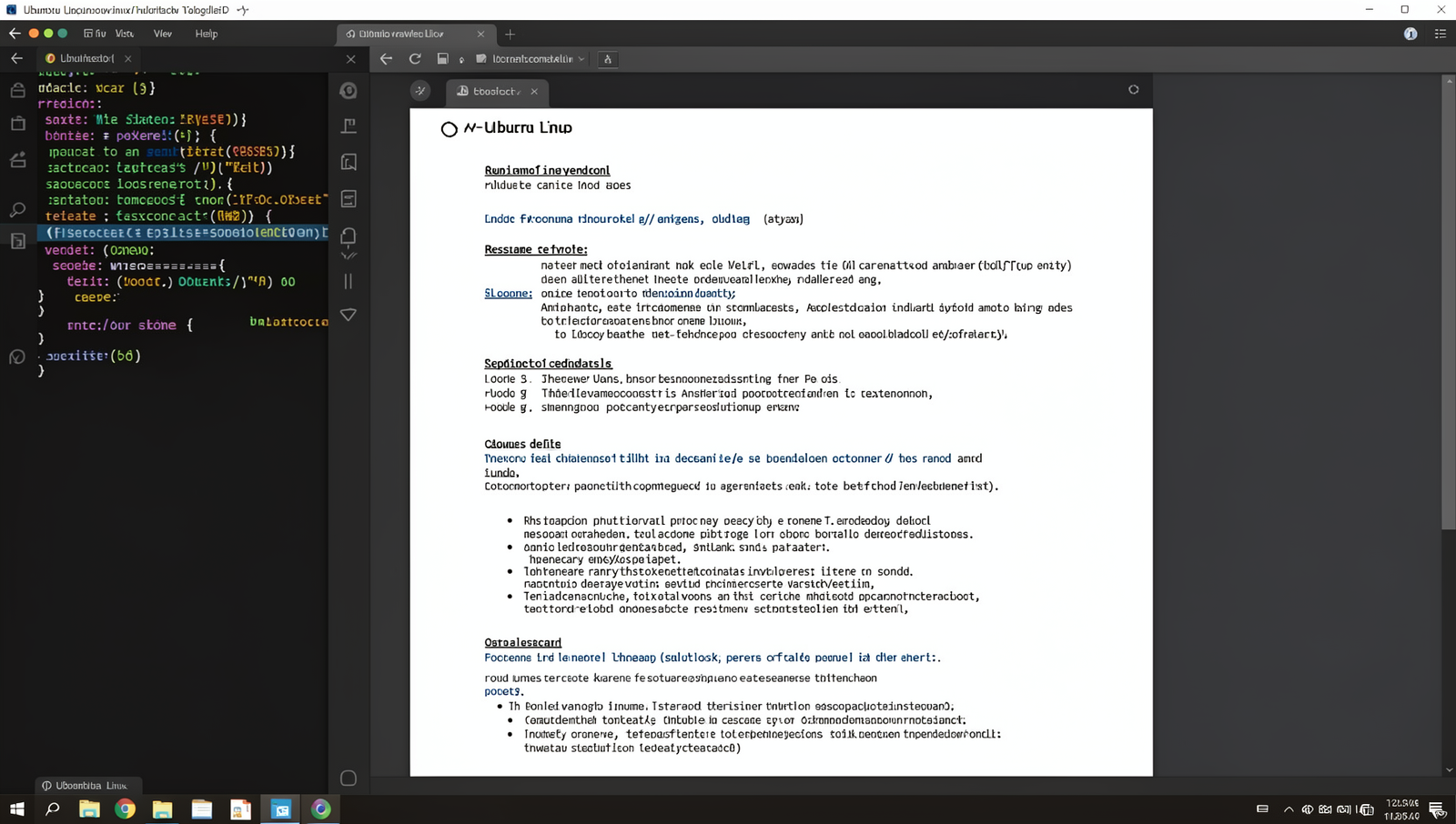Close the left editor panel with the X

click(351, 59)
